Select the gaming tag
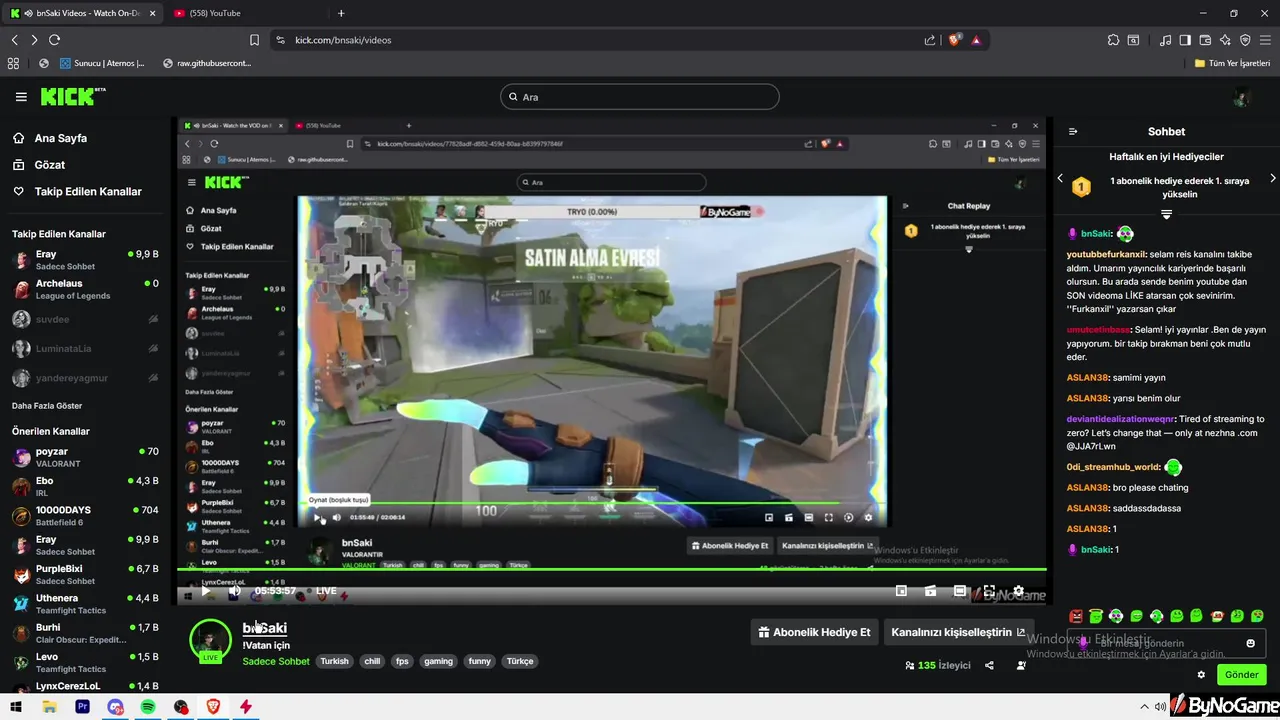Screen dimensions: 1280x720 click(438, 661)
